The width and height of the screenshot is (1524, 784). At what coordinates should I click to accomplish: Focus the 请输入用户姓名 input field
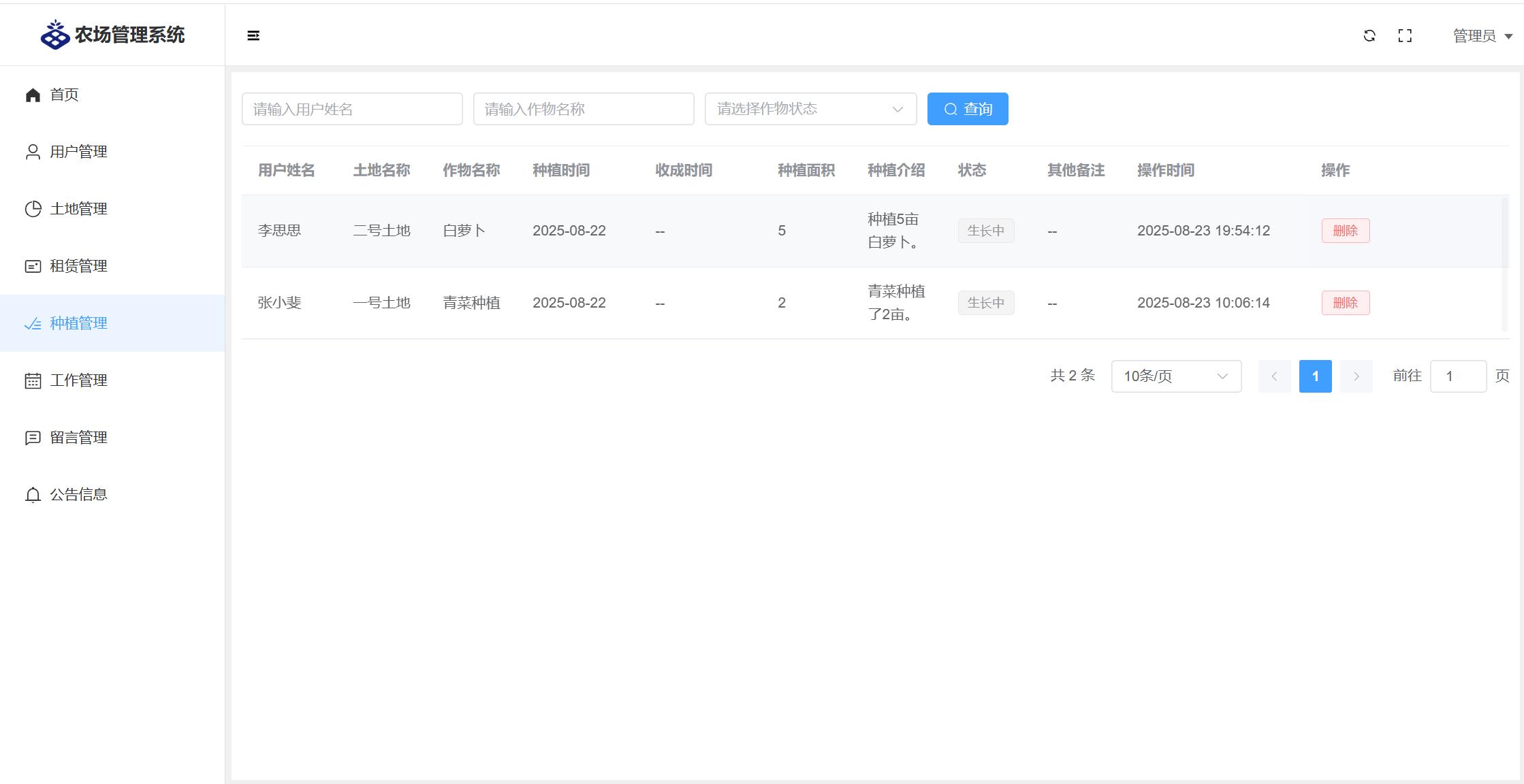352,109
